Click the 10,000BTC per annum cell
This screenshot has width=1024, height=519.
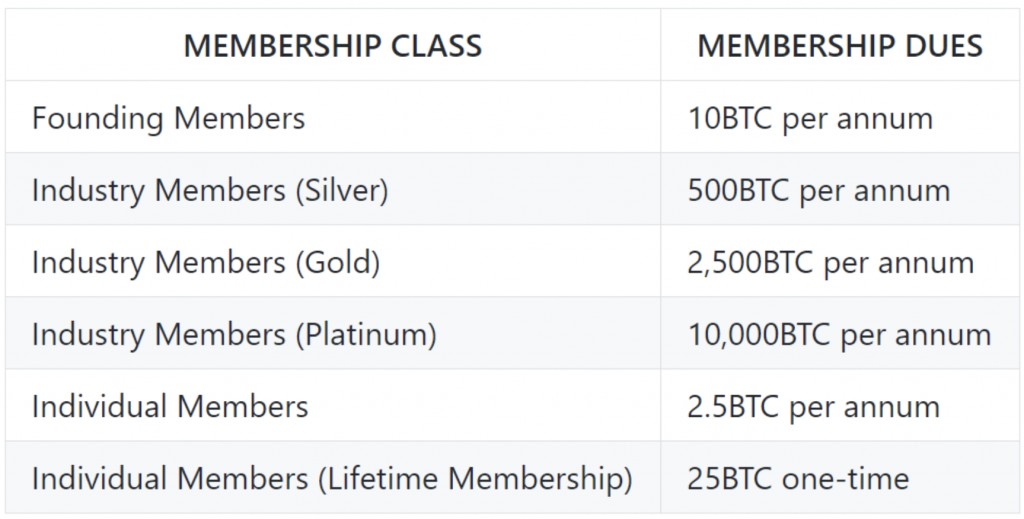click(839, 334)
